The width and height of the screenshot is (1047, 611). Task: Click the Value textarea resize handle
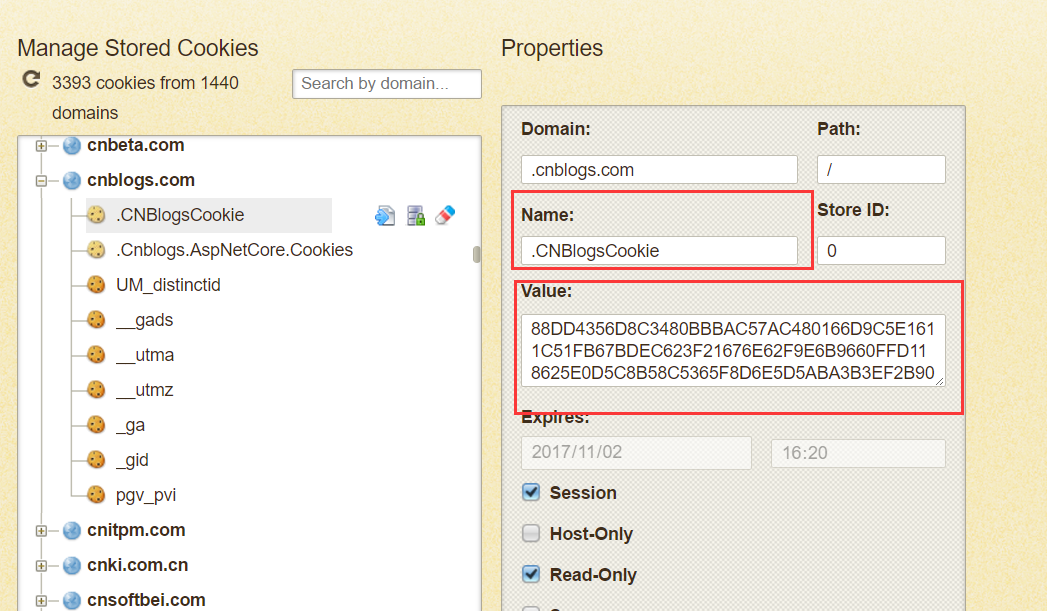tap(939, 381)
